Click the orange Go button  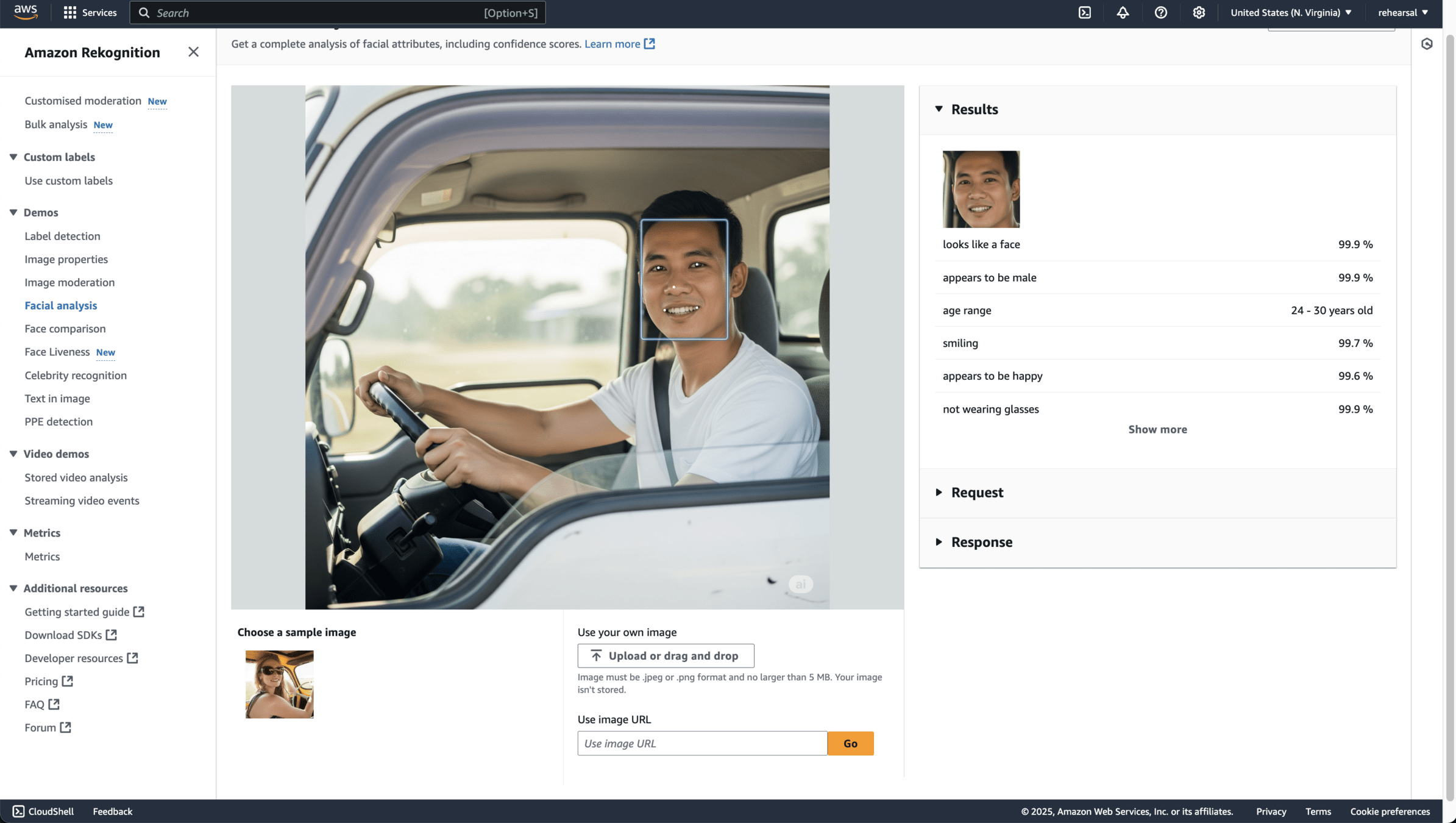click(x=850, y=744)
